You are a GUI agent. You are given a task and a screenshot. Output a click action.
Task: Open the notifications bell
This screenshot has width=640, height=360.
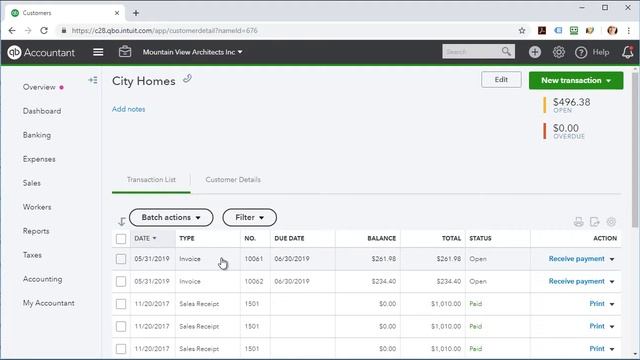(628, 52)
